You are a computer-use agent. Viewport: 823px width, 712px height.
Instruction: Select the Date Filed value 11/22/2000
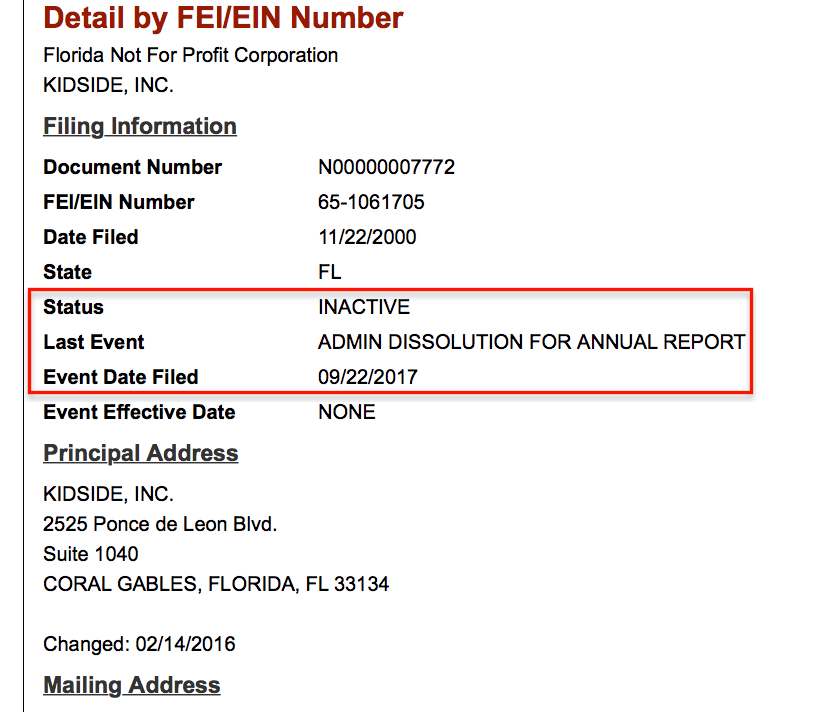tap(367, 237)
